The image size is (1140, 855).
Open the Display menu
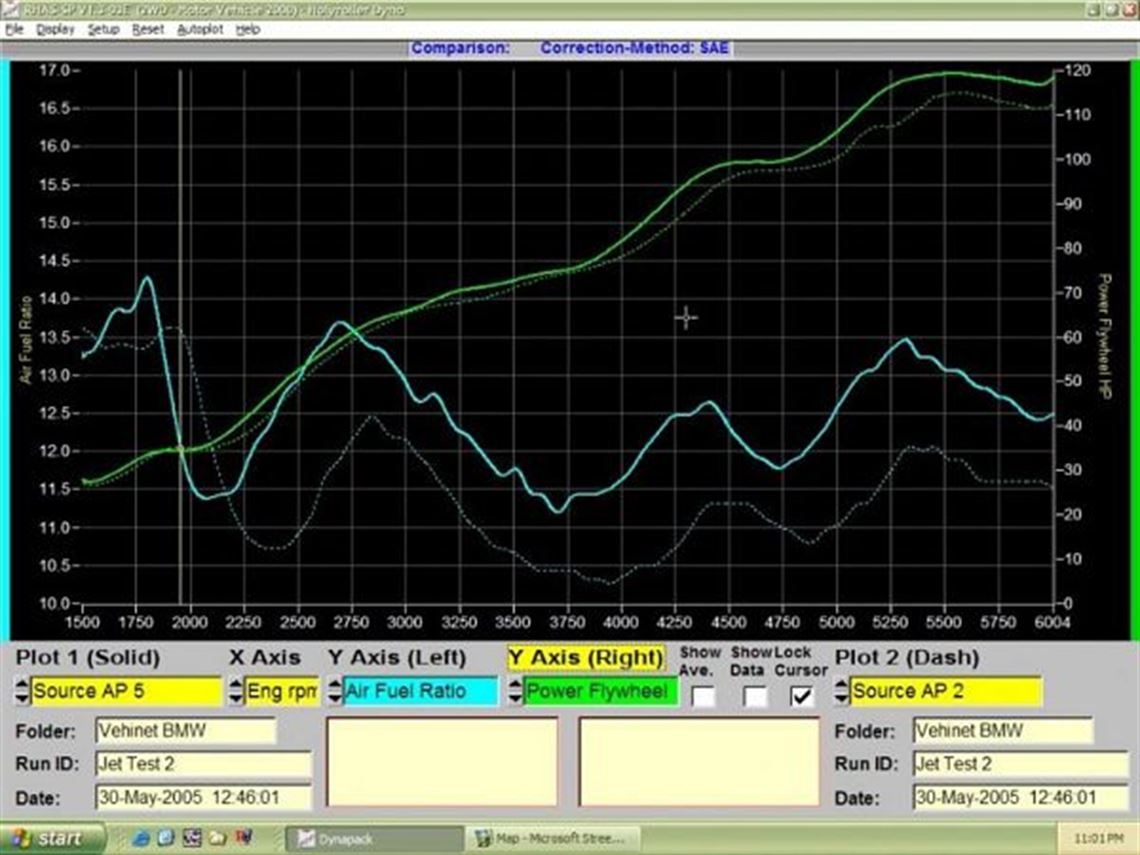55,30
